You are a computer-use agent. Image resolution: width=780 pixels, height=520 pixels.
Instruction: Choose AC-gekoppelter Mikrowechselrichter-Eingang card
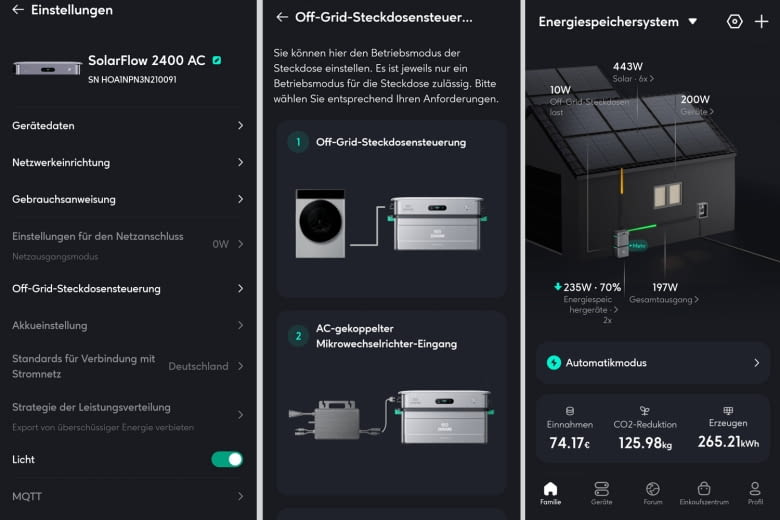[391, 402]
